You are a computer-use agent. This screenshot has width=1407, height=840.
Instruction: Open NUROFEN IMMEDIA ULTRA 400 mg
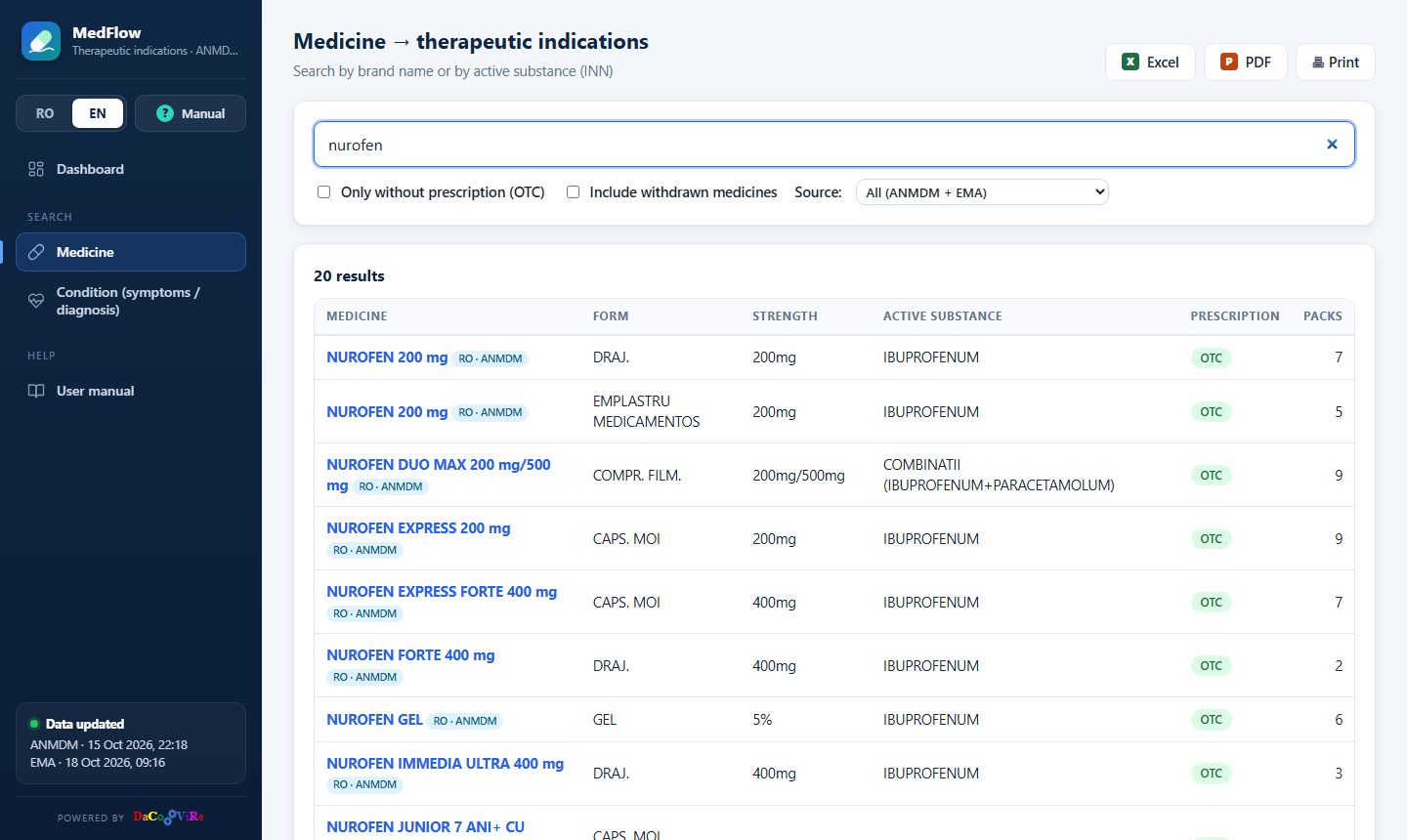coord(445,764)
